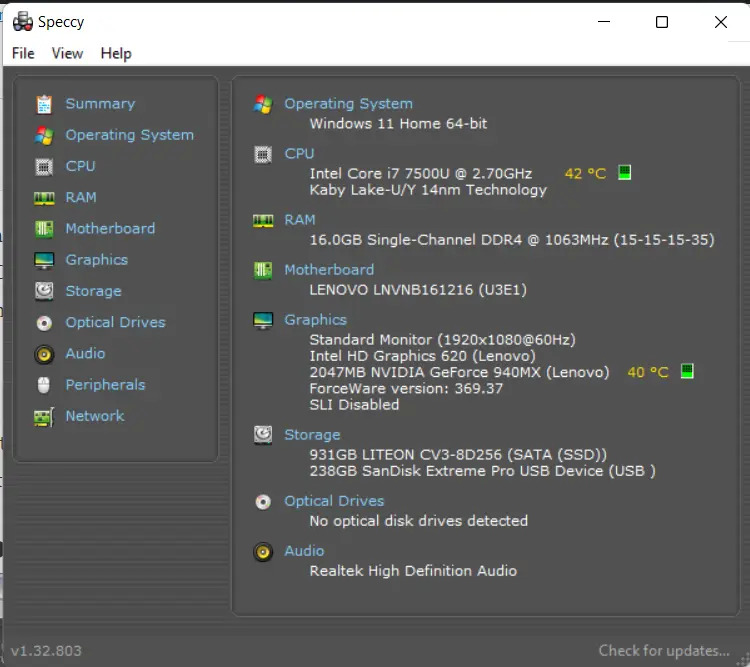
Task: Click the v1.32.803 version text
Action: pyautogui.click(x=46, y=651)
